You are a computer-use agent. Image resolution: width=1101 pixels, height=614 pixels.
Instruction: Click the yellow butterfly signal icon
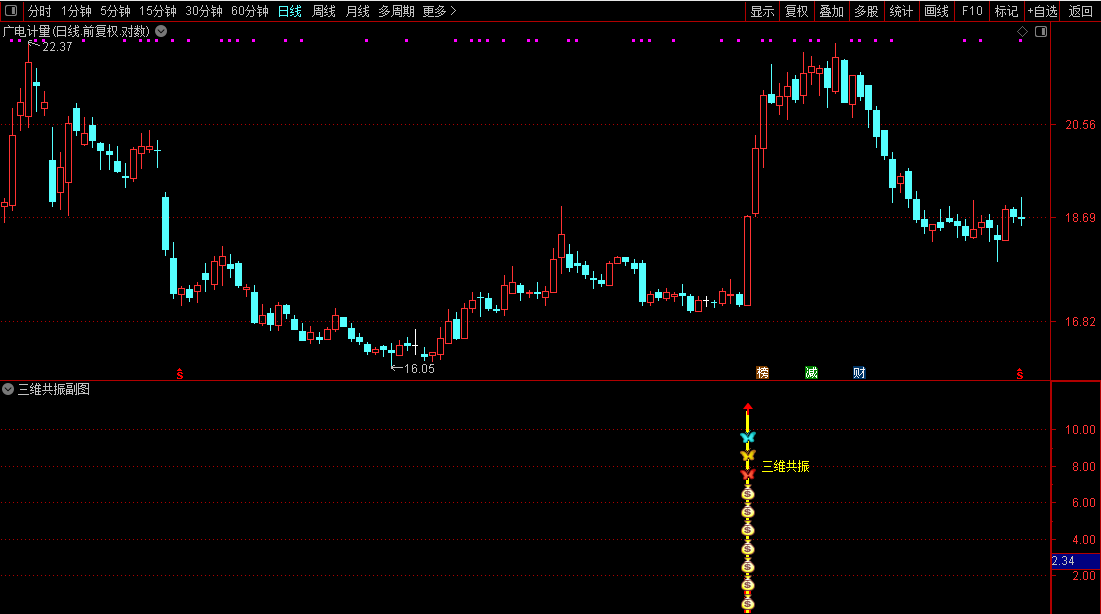tap(748, 456)
